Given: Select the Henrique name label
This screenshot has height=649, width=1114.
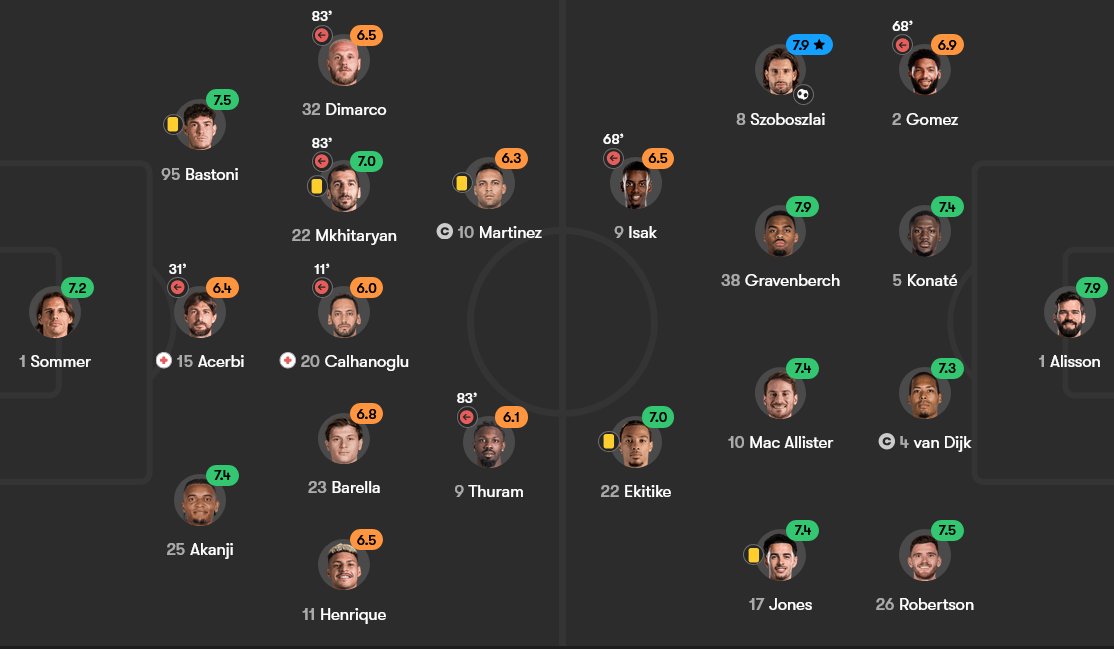Looking at the screenshot, I should 344,614.
